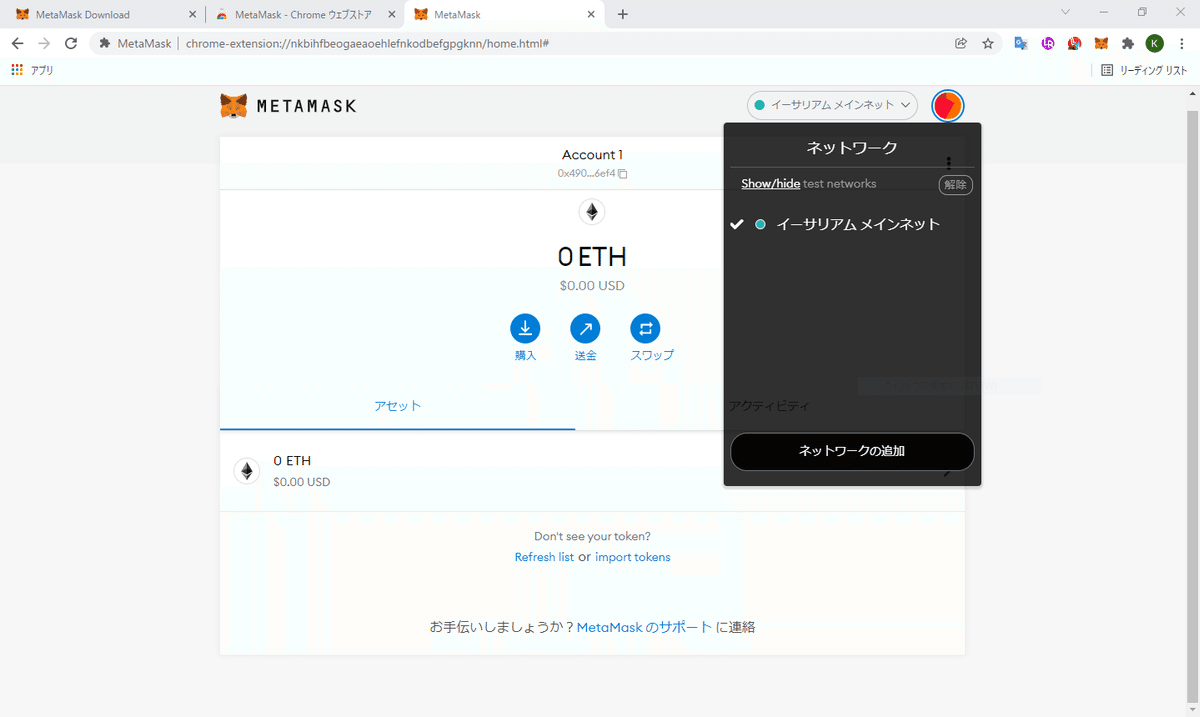Switch to the アクティビティ tab
This screenshot has width=1200, height=717.
tap(769, 406)
